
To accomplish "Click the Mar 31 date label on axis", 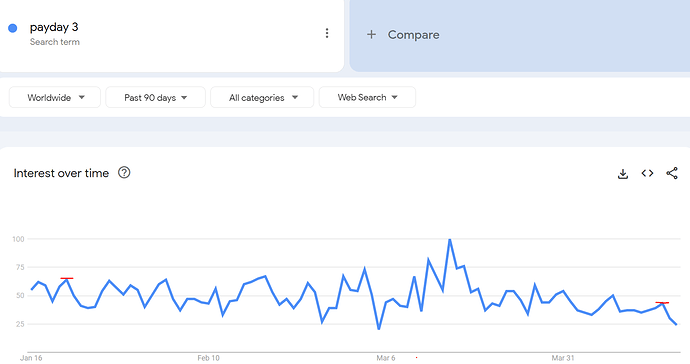I will [563, 358].
